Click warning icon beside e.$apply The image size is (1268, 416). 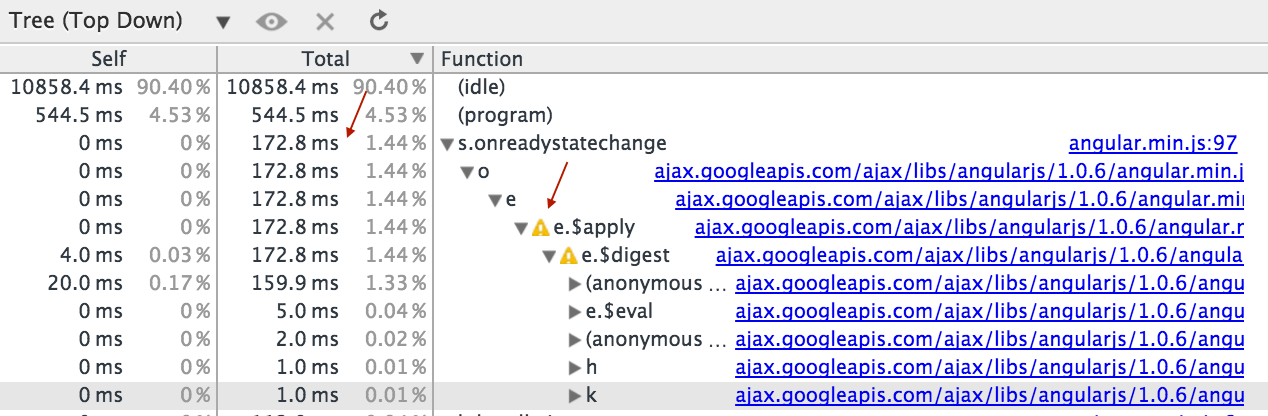(541, 228)
